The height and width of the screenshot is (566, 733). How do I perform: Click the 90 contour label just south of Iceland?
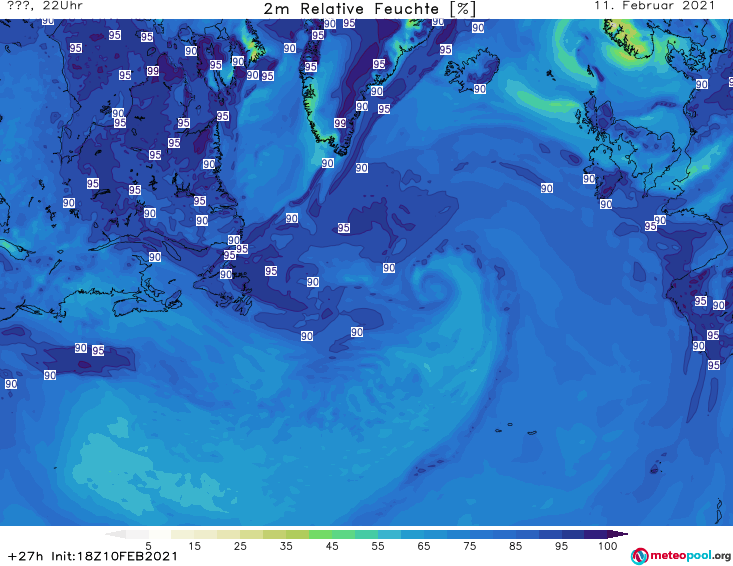coord(480,89)
